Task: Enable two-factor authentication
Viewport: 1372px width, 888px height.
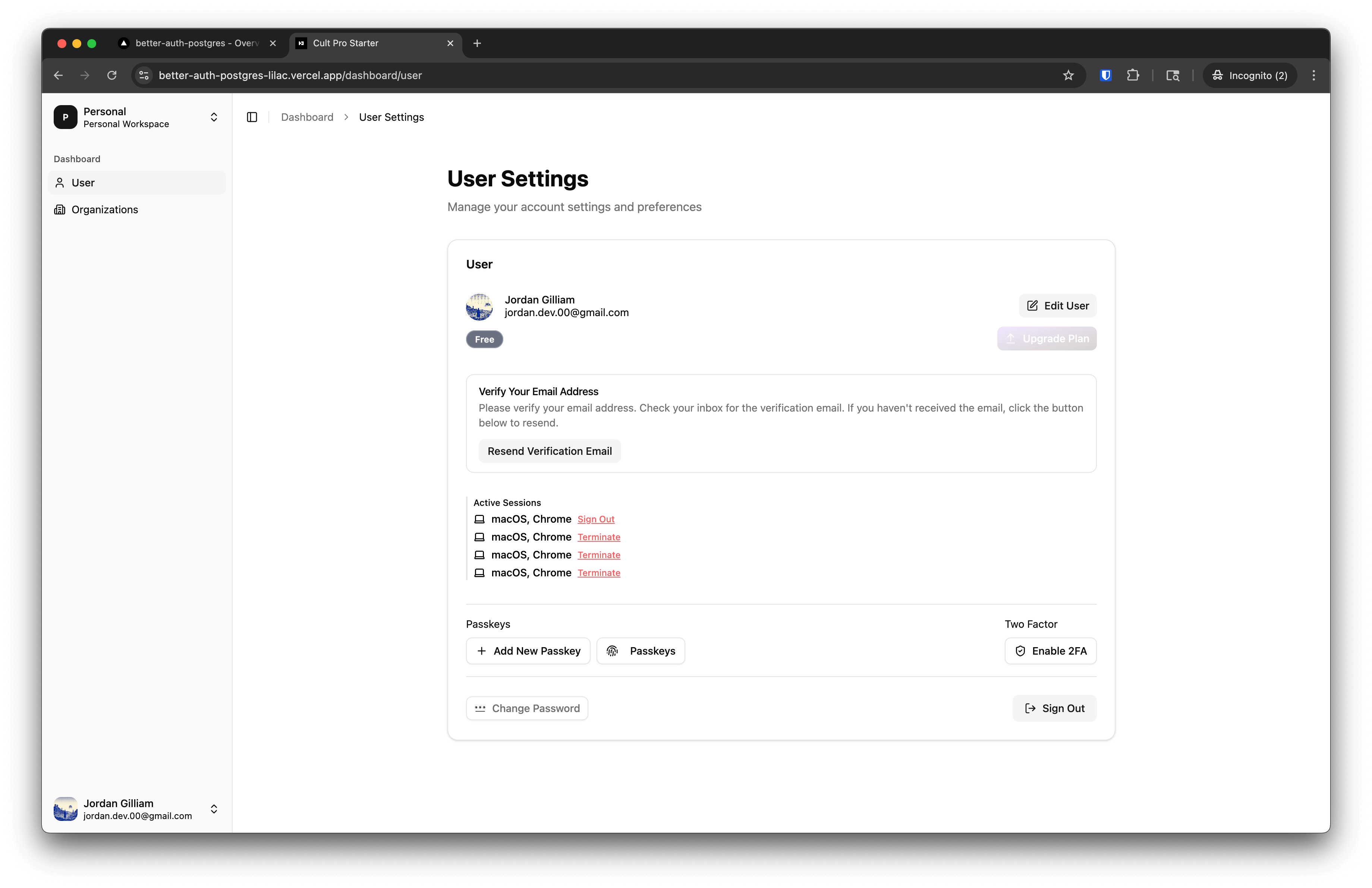Action: pyautogui.click(x=1050, y=651)
